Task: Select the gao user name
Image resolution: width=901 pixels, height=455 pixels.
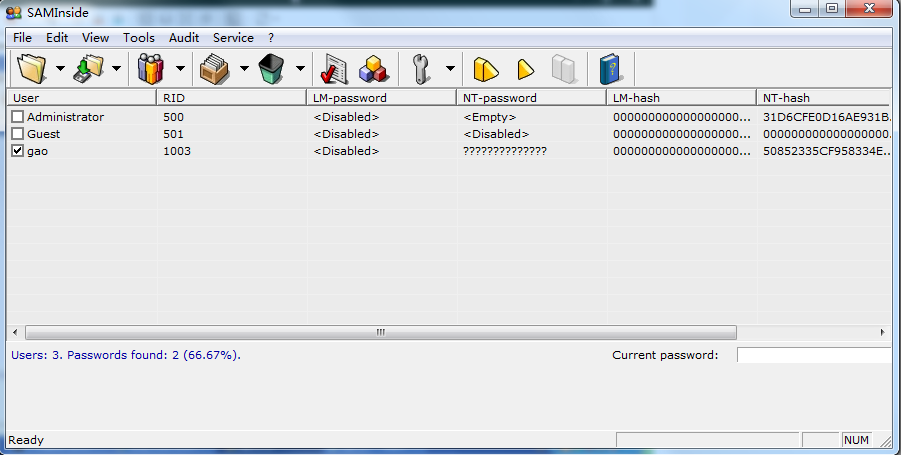Action: coord(37,151)
